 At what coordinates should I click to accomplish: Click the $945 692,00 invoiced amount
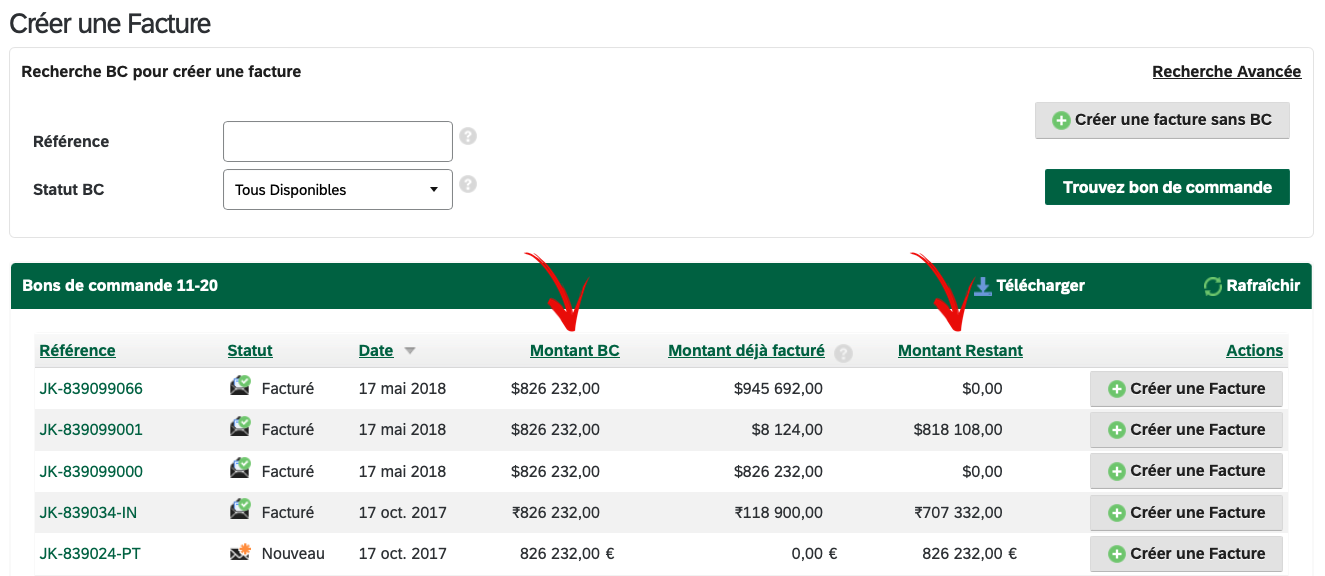pyautogui.click(x=778, y=388)
